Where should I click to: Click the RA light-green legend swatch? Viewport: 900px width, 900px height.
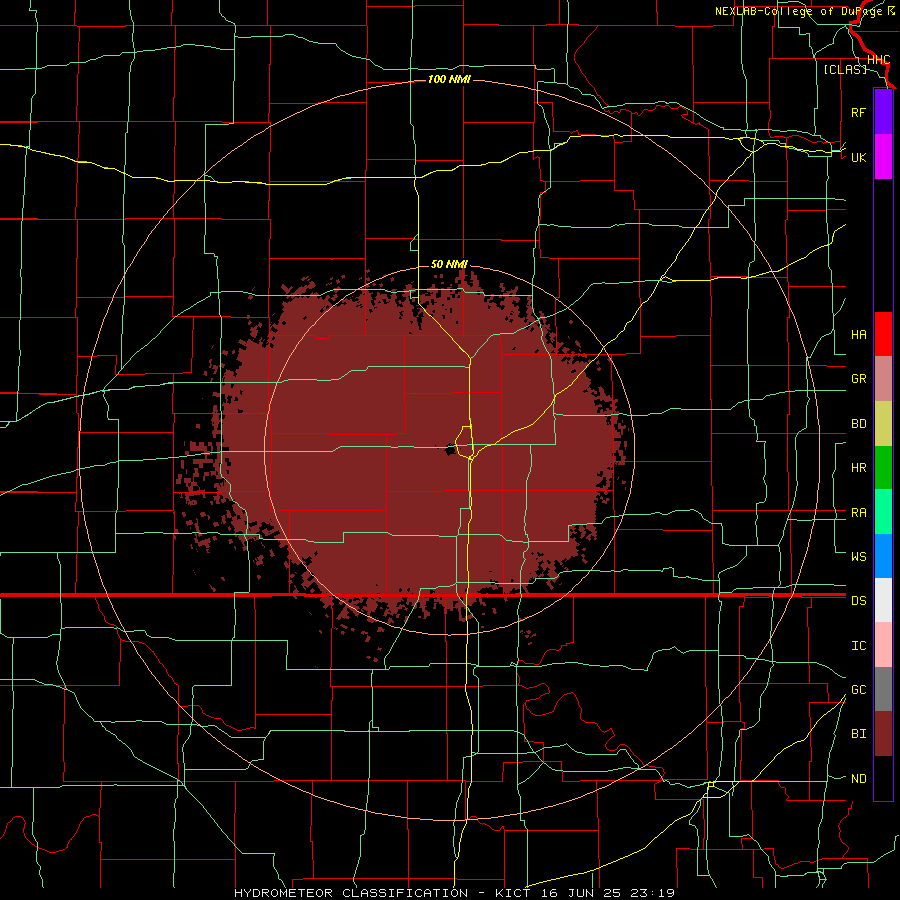[883, 512]
